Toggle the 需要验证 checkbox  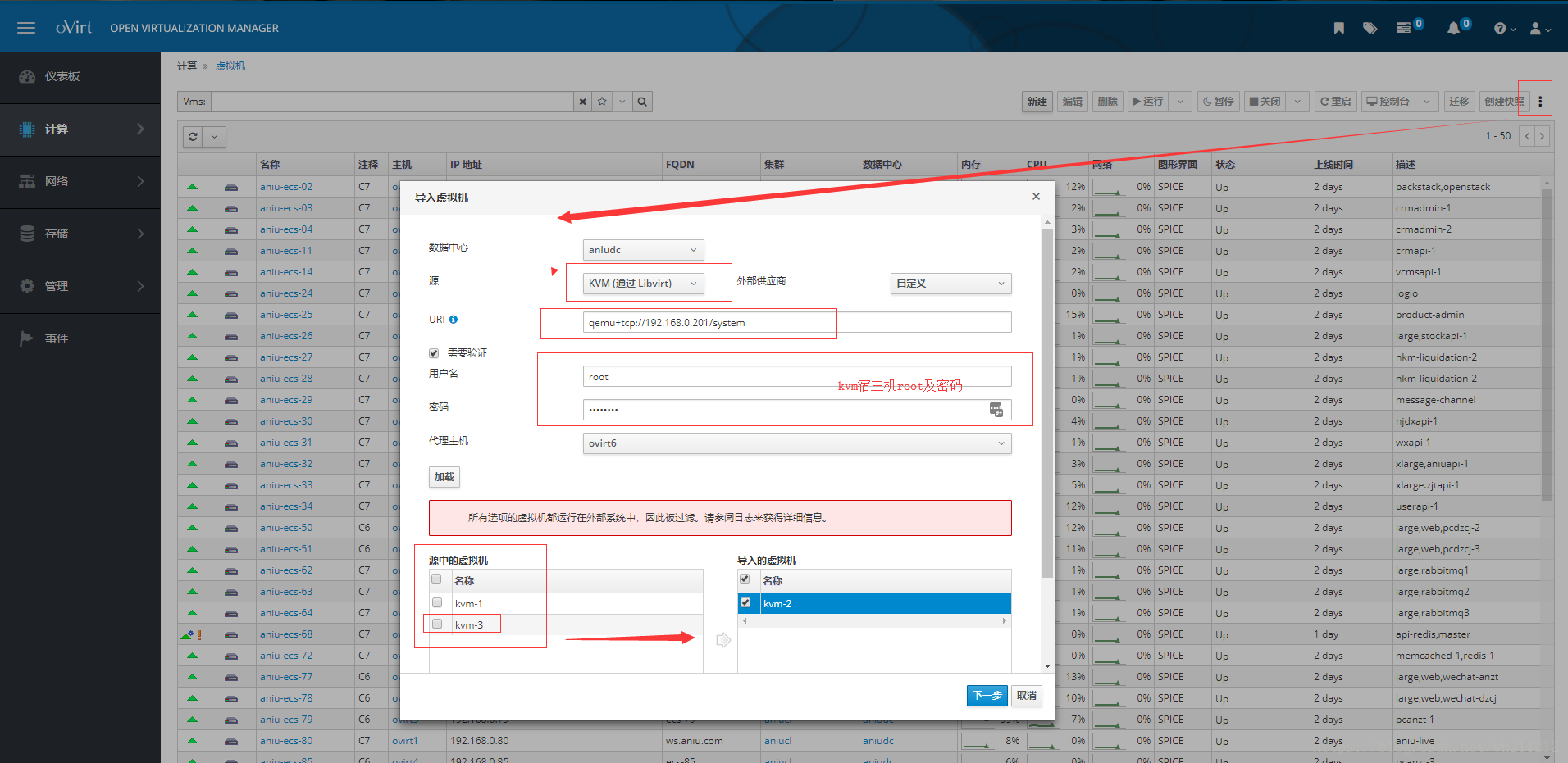coord(434,353)
